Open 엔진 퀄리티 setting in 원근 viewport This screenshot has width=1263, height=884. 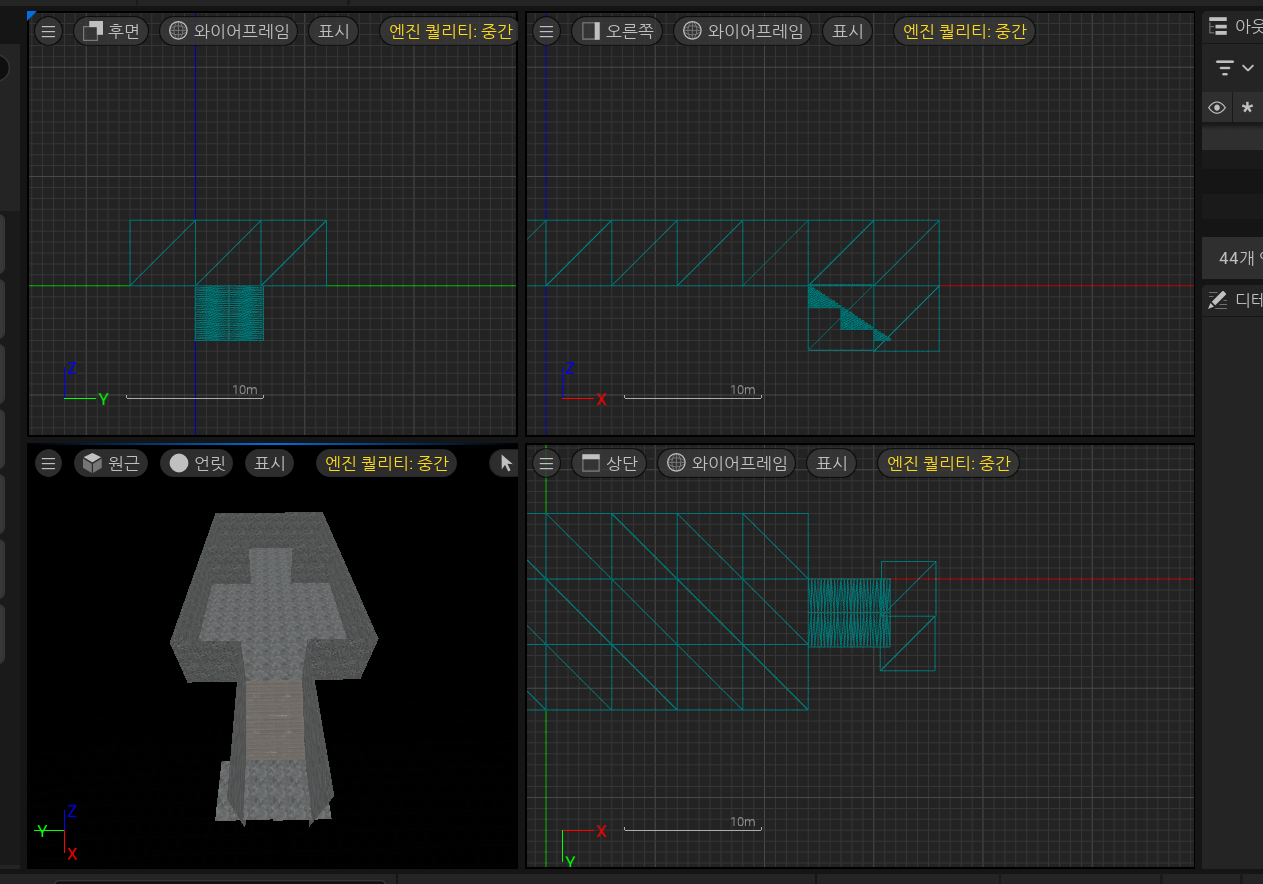[386, 463]
